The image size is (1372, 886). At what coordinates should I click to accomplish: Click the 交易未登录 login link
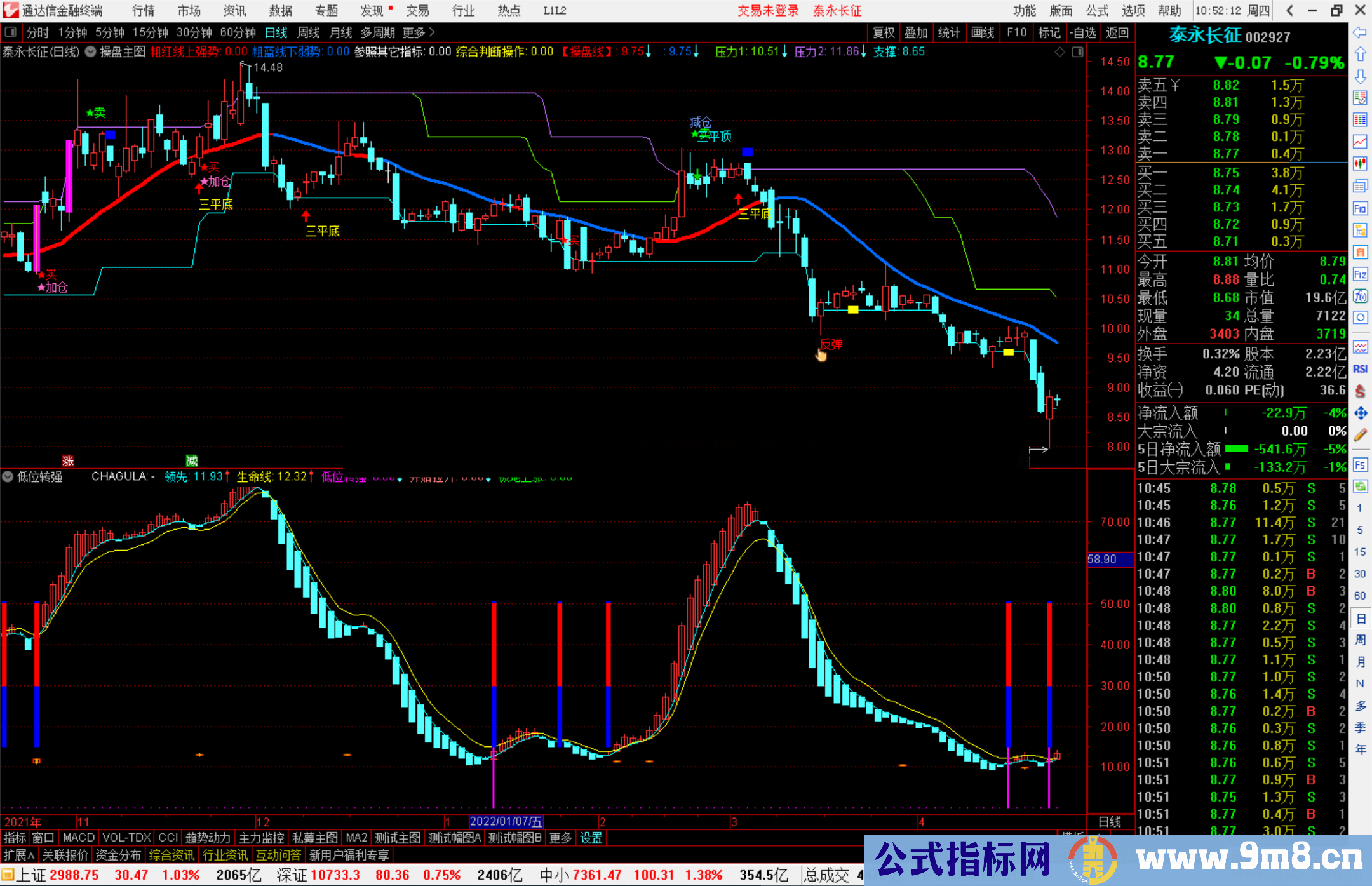pos(767,10)
